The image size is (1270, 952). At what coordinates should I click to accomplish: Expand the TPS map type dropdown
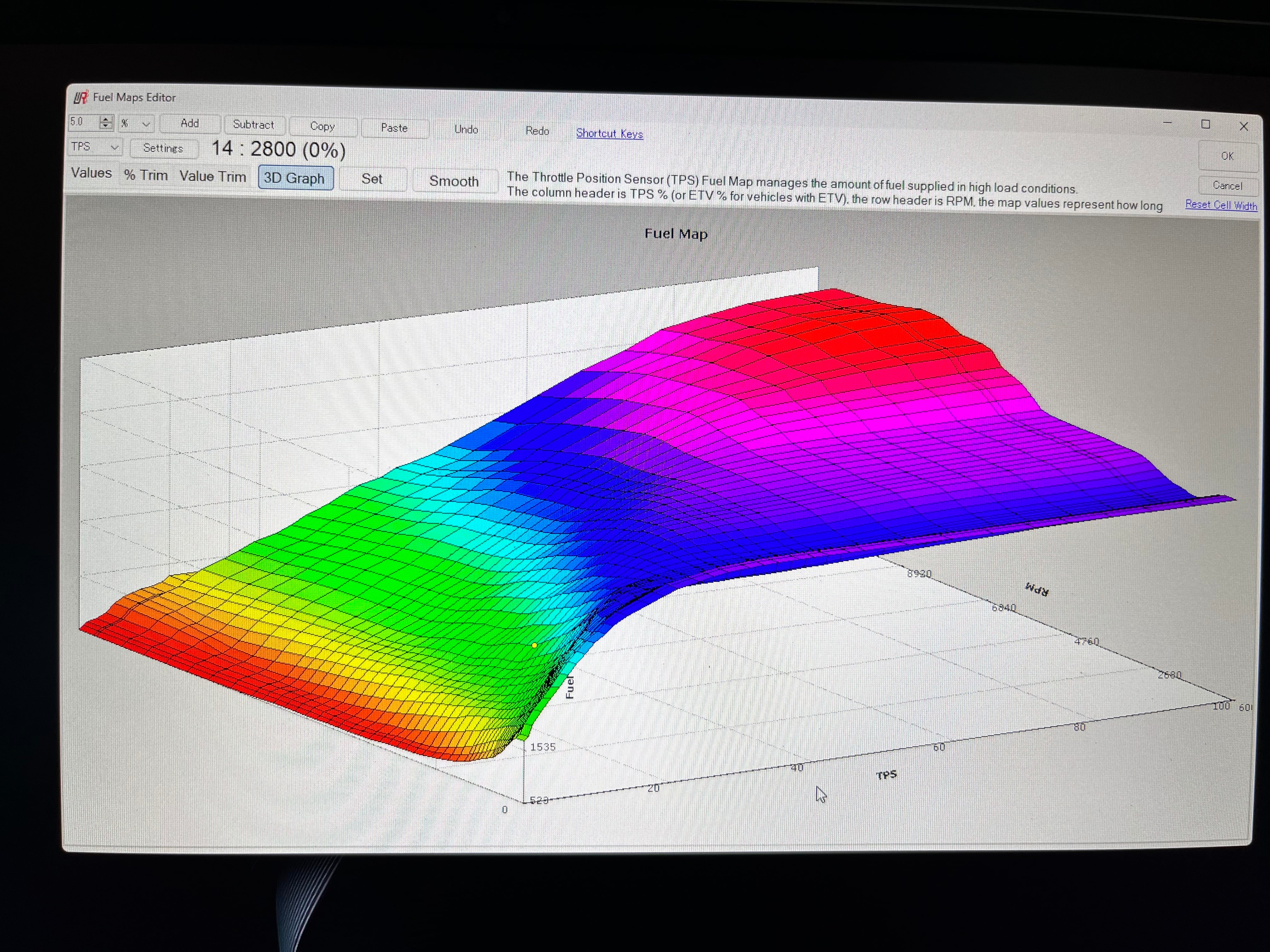pyautogui.click(x=114, y=147)
